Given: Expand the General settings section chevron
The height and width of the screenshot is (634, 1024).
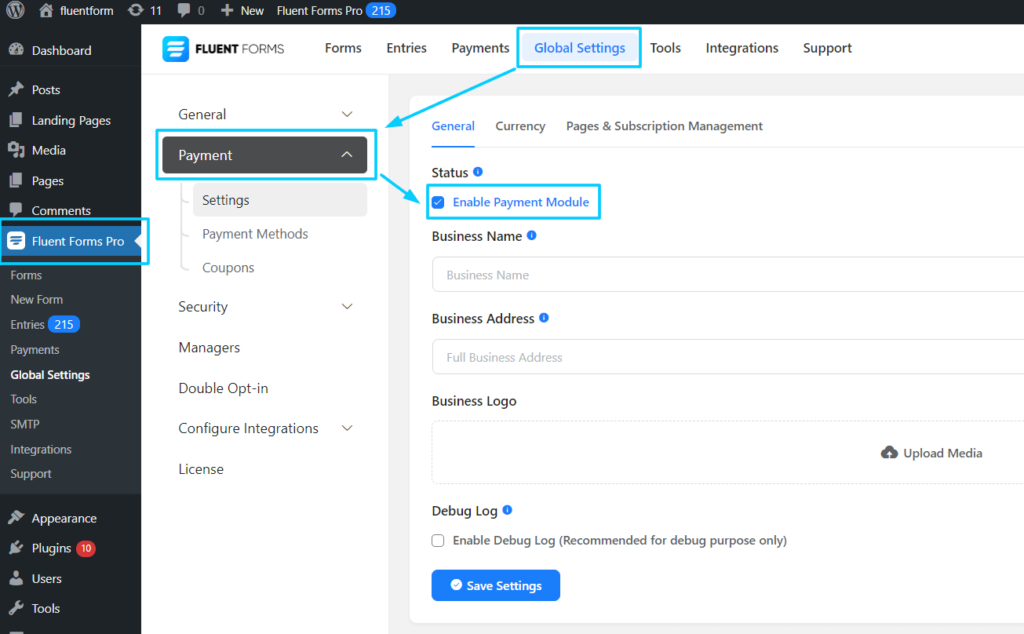Looking at the screenshot, I should point(347,114).
